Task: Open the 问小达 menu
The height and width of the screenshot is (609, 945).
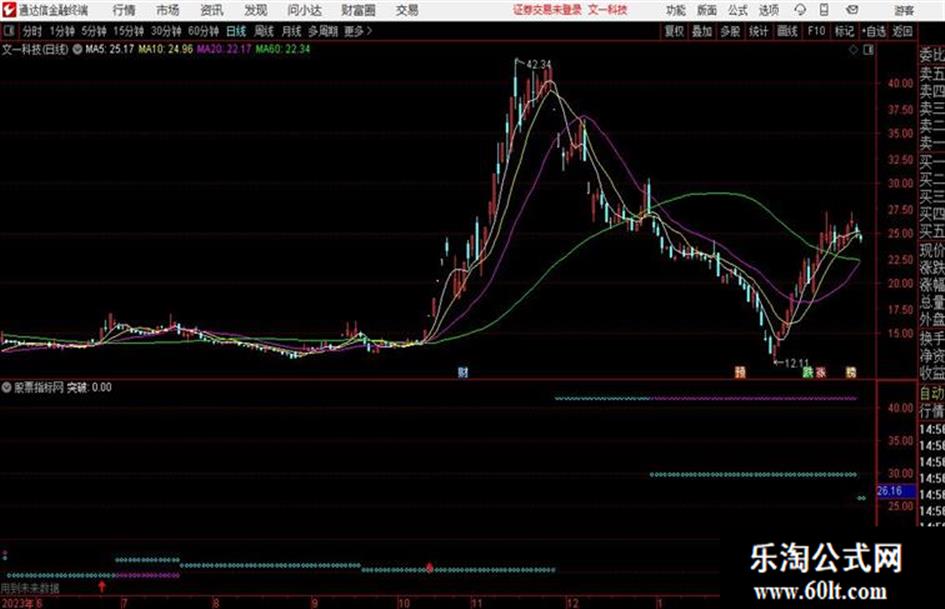Action: click(x=304, y=10)
